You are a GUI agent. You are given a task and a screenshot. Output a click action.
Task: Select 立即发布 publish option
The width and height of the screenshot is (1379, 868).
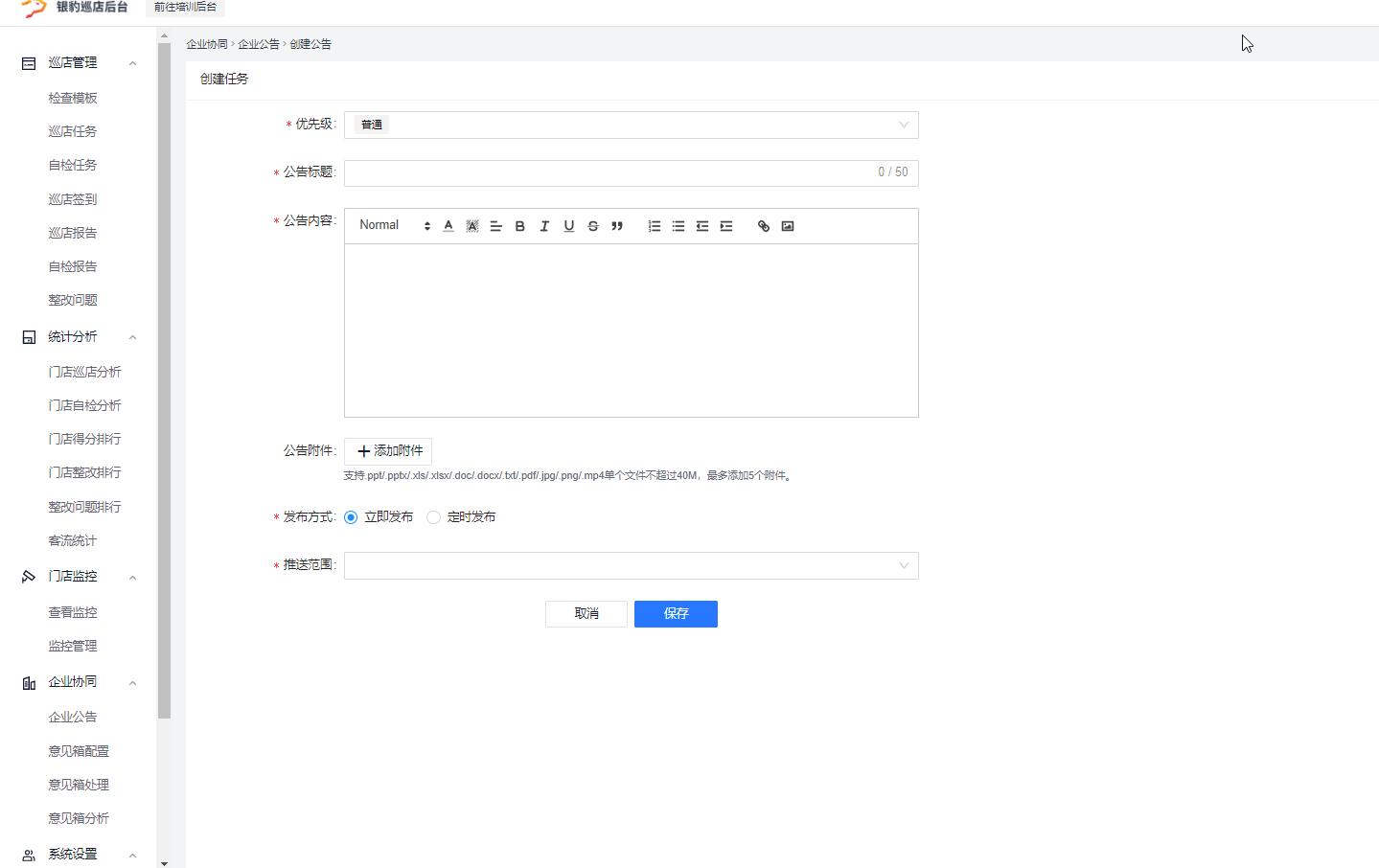[x=352, y=517]
